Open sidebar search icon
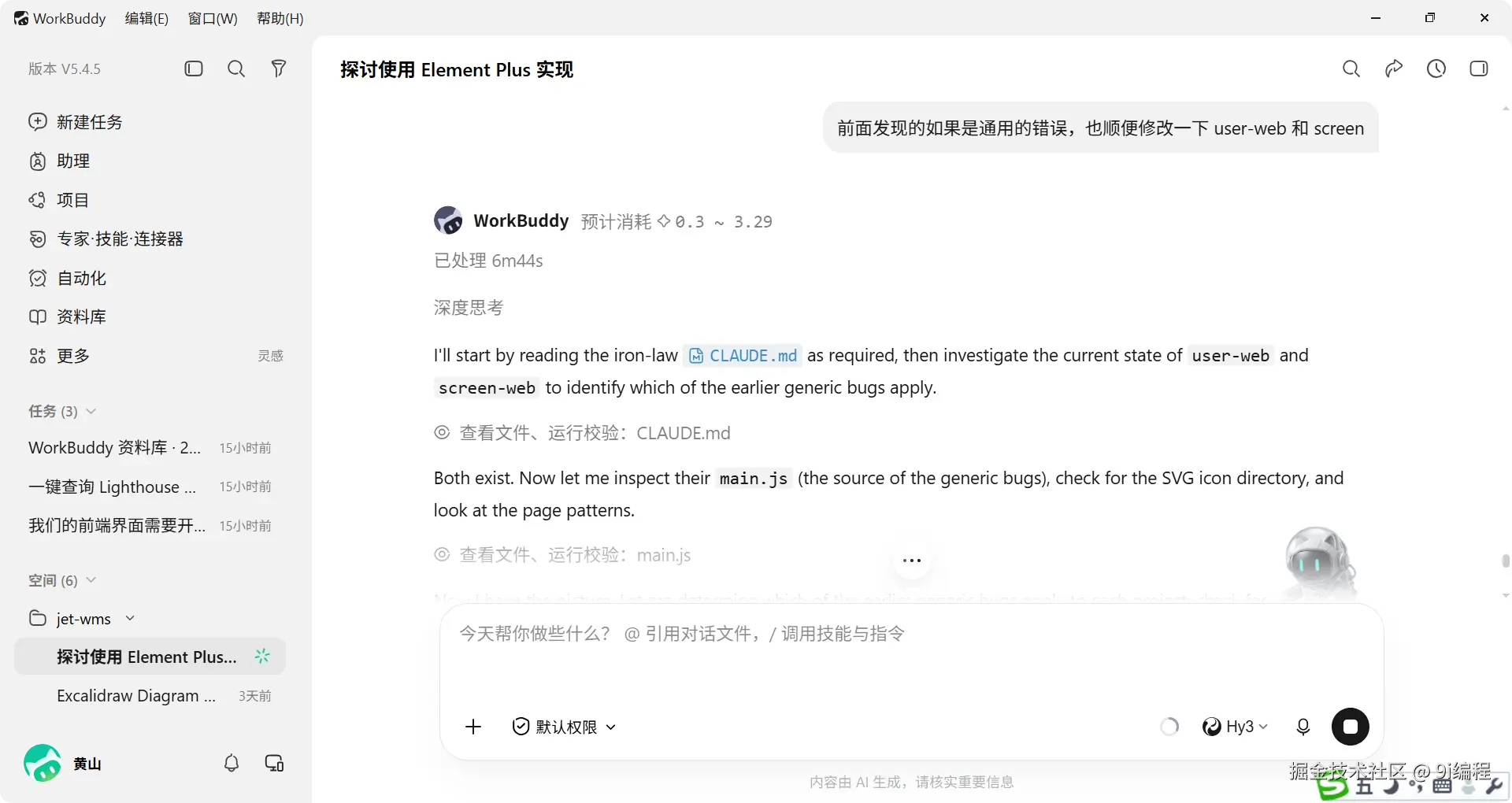 click(236, 68)
